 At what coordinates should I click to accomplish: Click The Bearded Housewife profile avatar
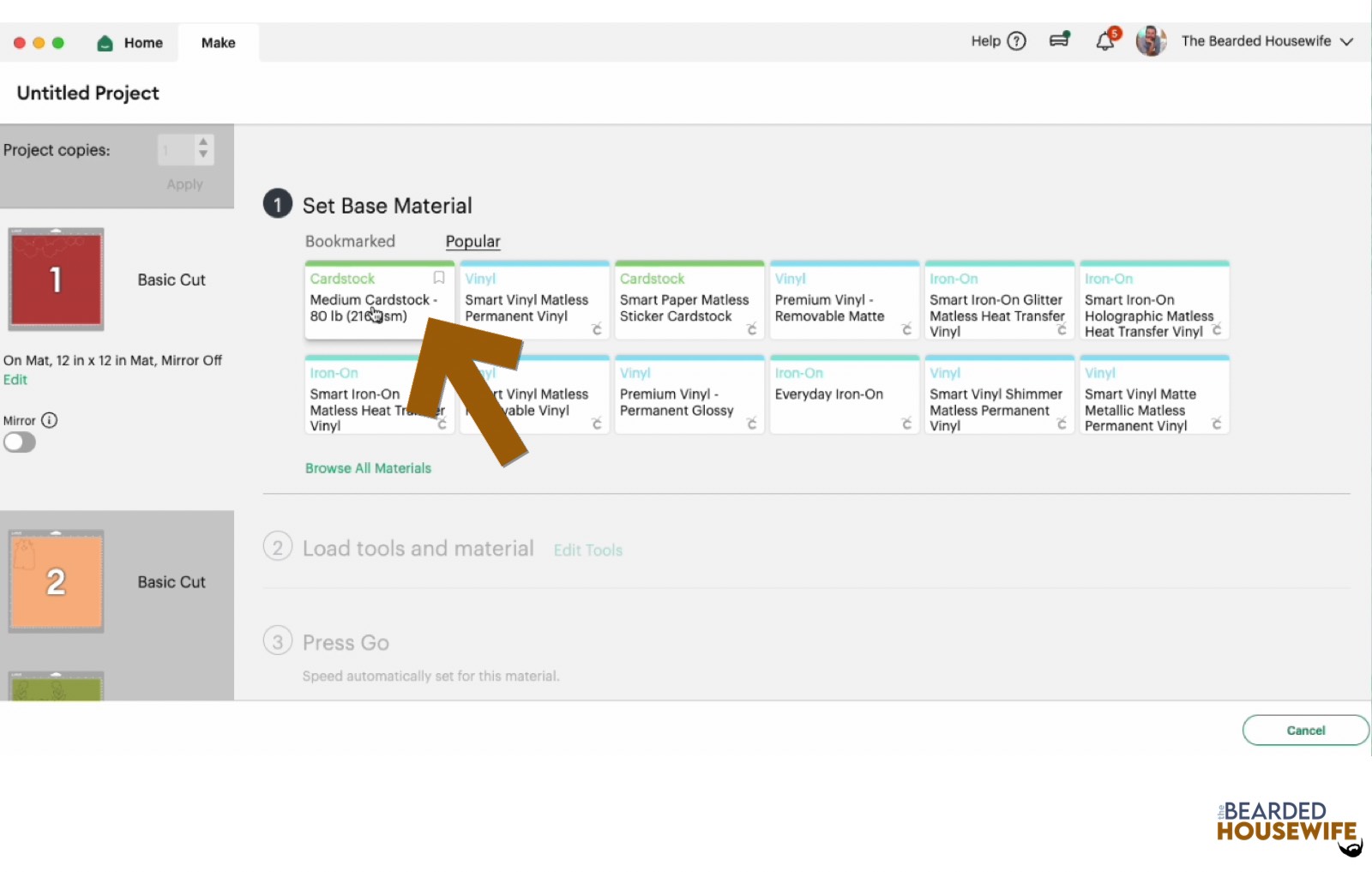tap(1151, 40)
